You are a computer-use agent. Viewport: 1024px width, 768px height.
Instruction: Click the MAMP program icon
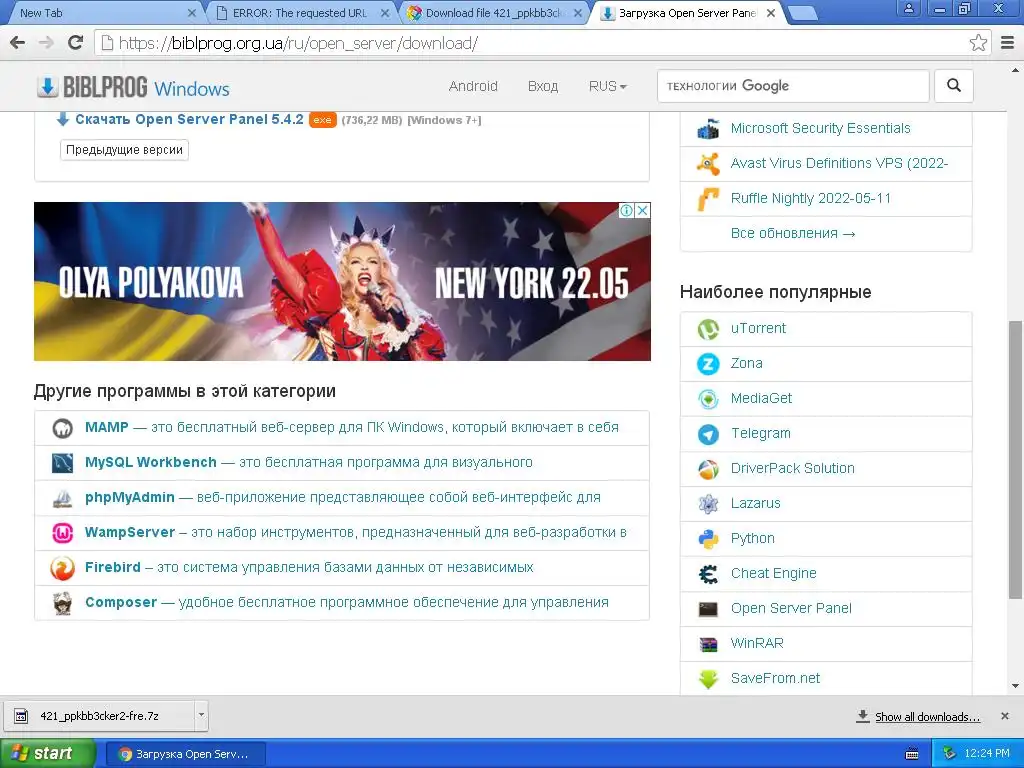pyautogui.click(x=62, y=428)
